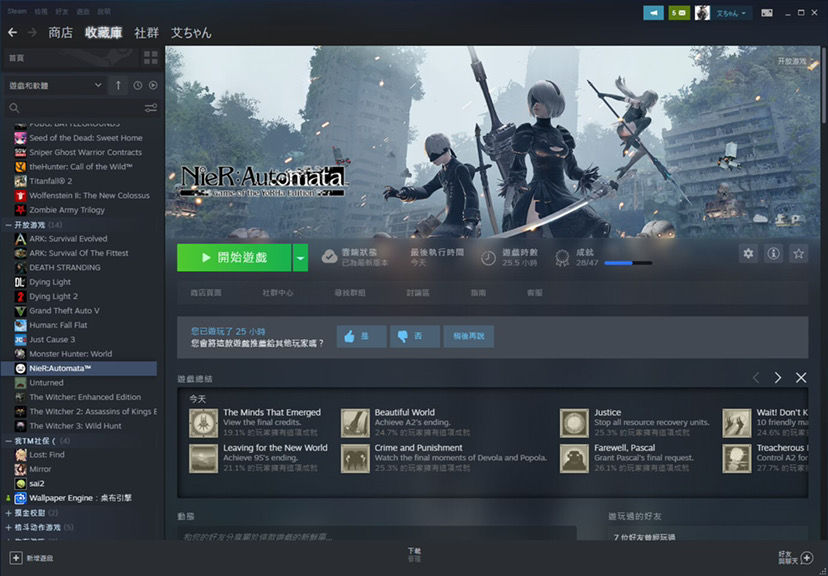Screen dimensions: 828x576
Task: Open advanced filter sliders icon
Action: point(151,108)
